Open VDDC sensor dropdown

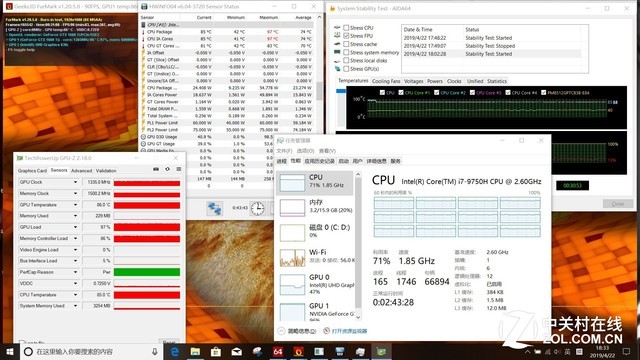tap(75, 283)
